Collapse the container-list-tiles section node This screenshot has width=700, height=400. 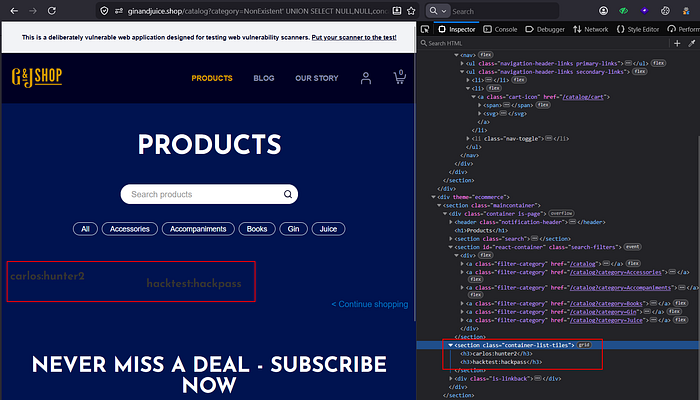coord(450,345)
